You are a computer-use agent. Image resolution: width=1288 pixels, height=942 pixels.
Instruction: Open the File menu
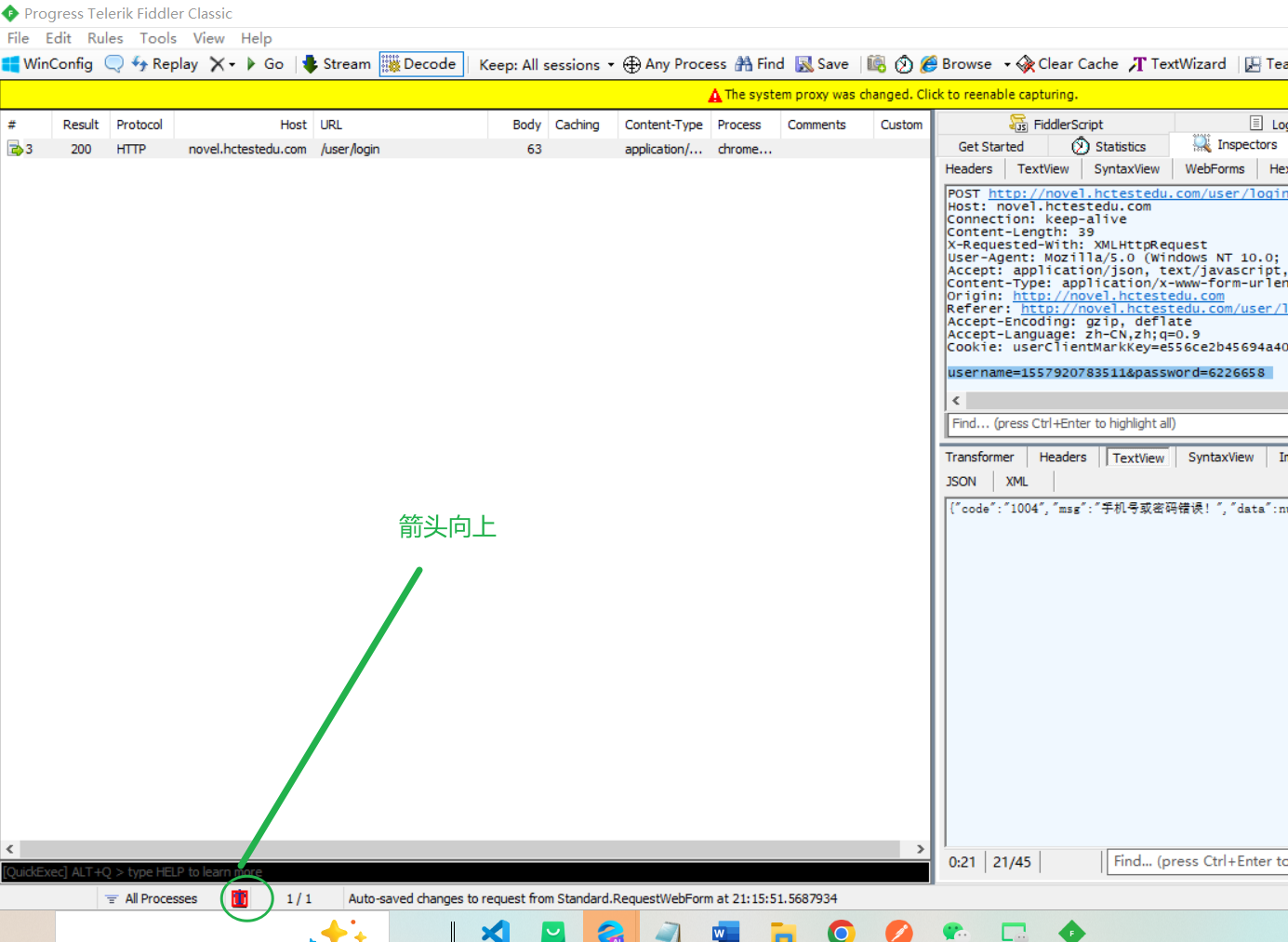tap(19, 38)
